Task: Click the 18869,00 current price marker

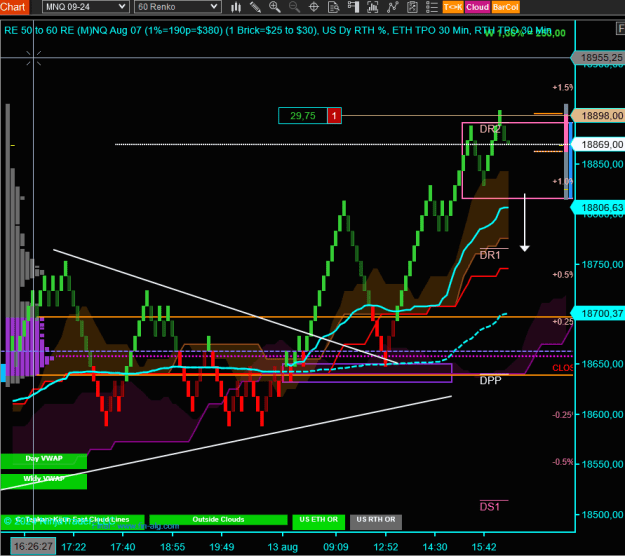Action: coord(598,144)
